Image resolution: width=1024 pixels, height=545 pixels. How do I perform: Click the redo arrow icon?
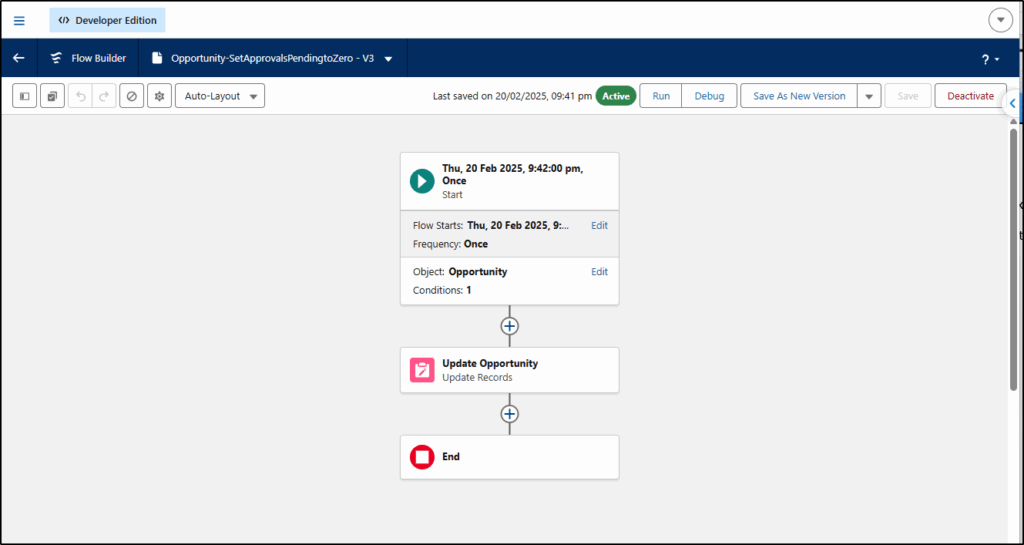pyautogui.click(x=104, y=96)
